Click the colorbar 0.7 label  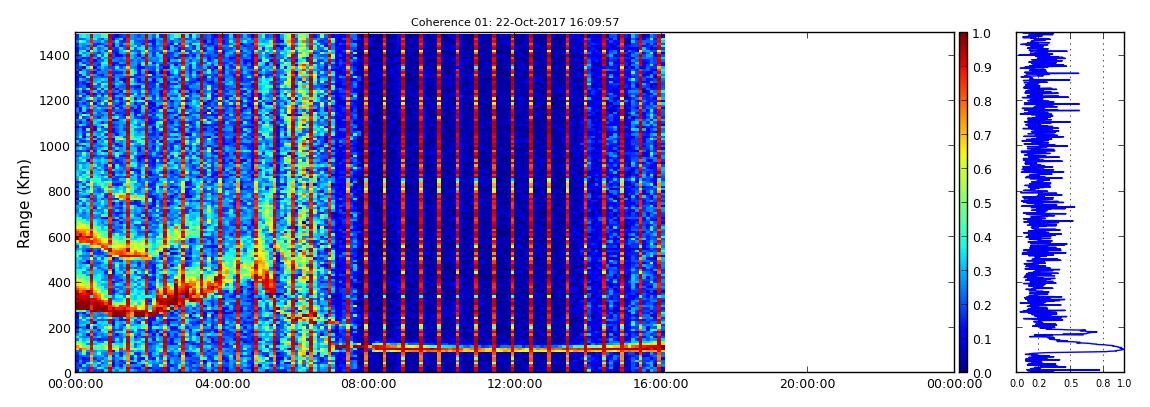(984, 136)
